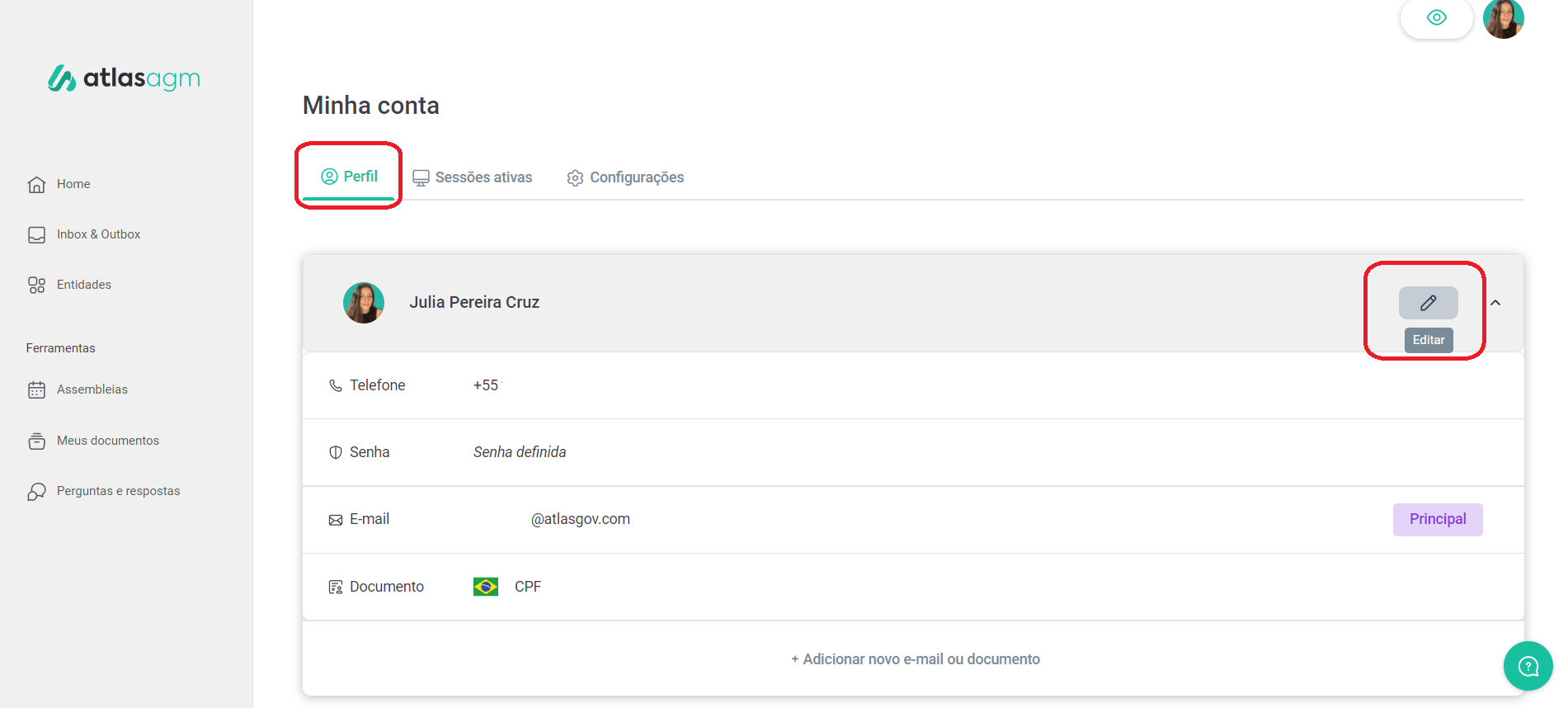Click the Meus documentos icon
This screenshot has height=708, width=1568.
[36, 441]
